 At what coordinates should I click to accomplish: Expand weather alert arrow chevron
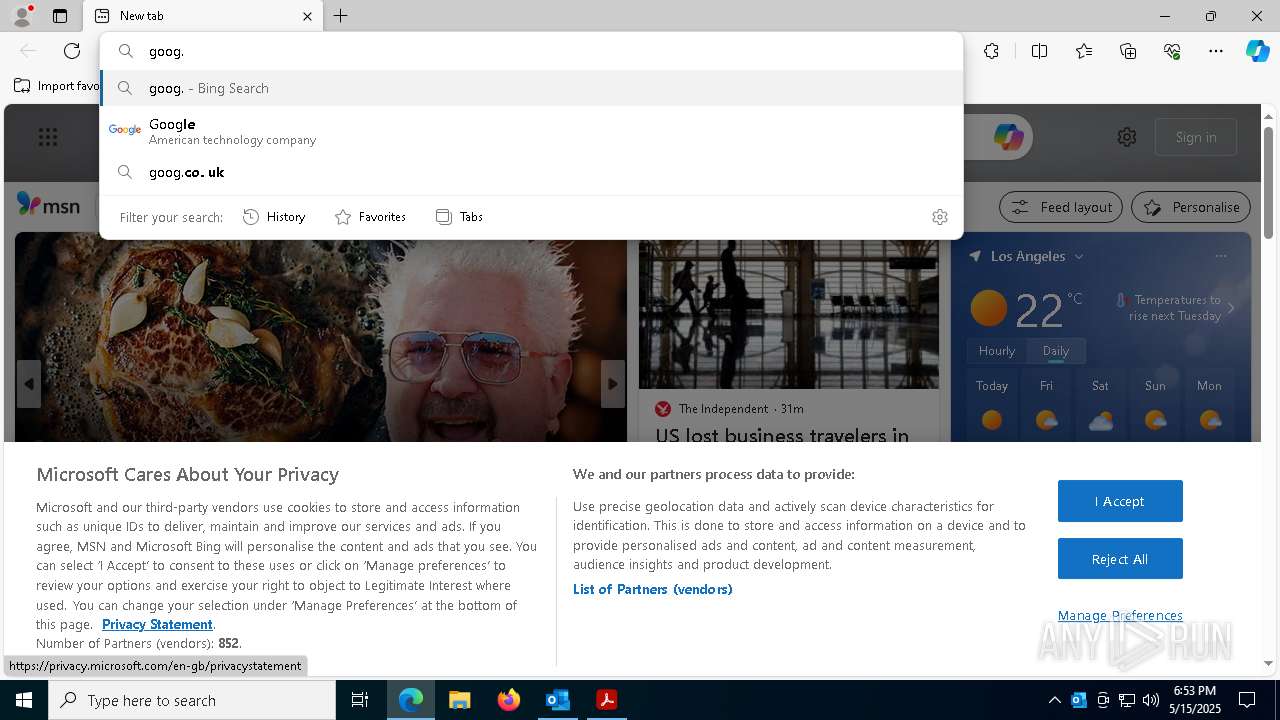(1231, 308)
